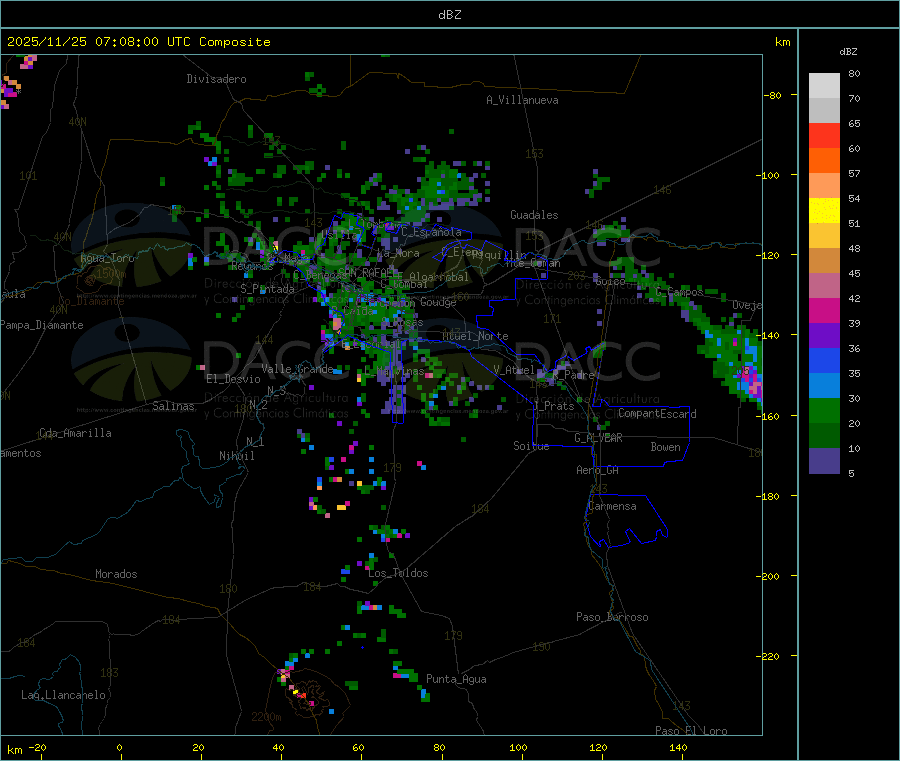Select the Nihuil location label
Image resolution: width=900 pixels, height=761 pixels.
(x=236, y=456)
